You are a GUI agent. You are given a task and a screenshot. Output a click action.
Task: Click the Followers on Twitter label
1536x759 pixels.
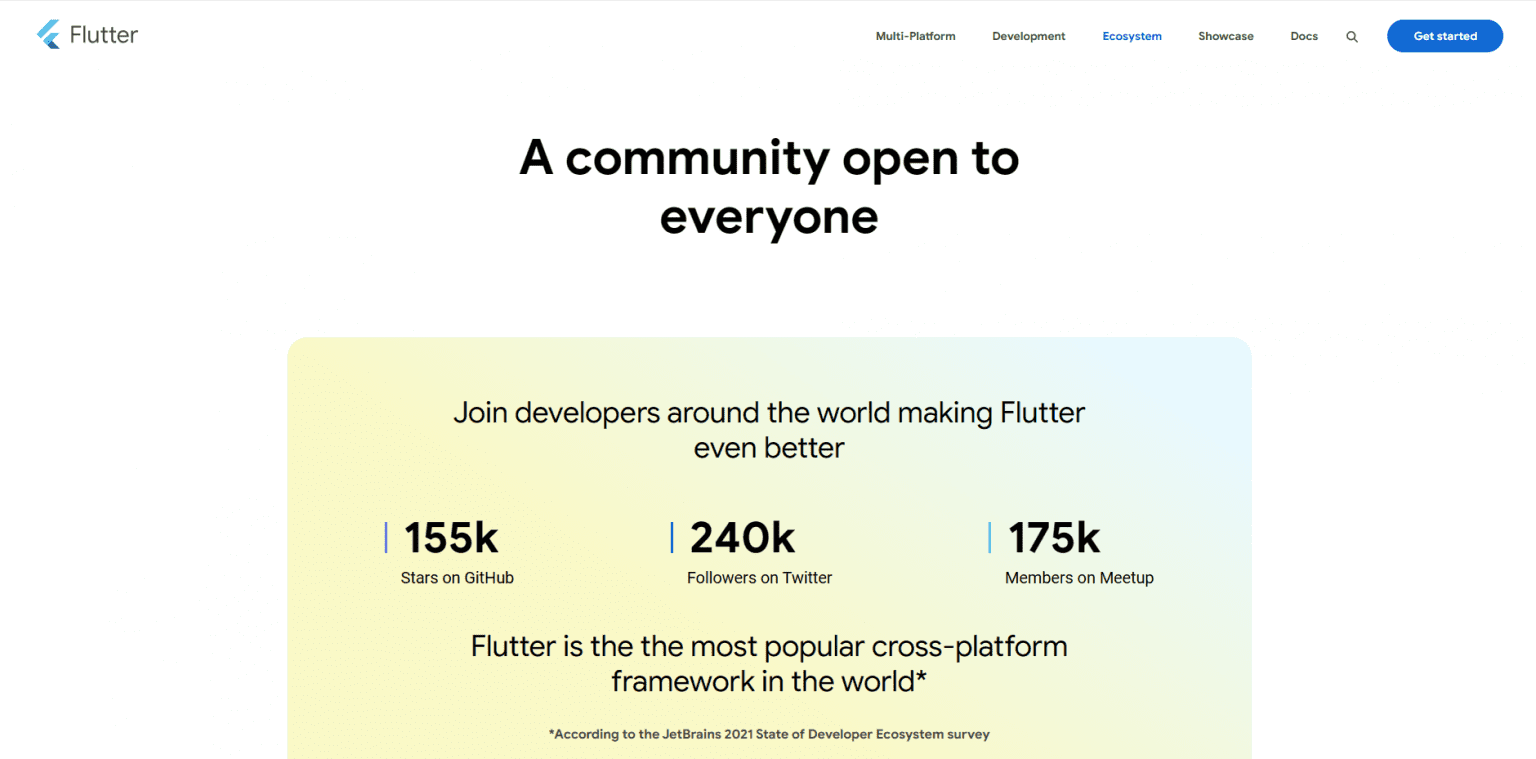[759, 577]
